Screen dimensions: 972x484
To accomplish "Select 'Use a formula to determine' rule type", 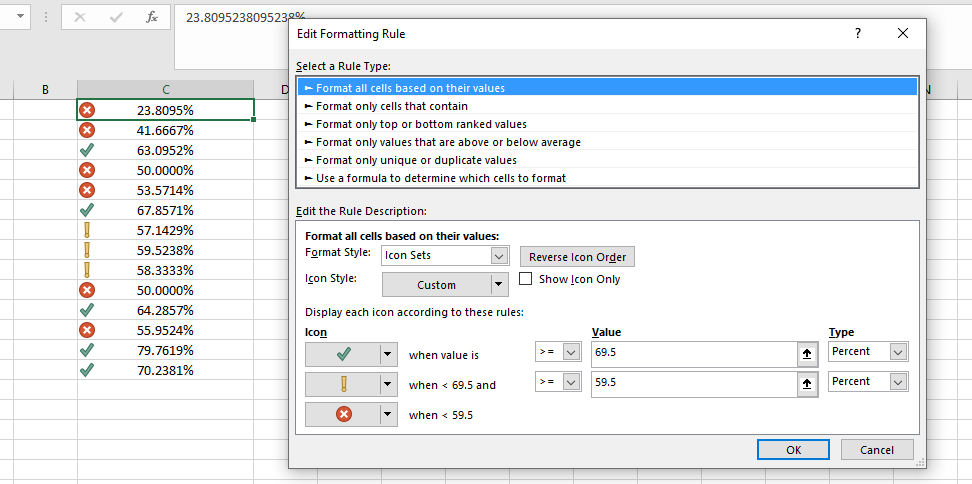I will point(441,178).
